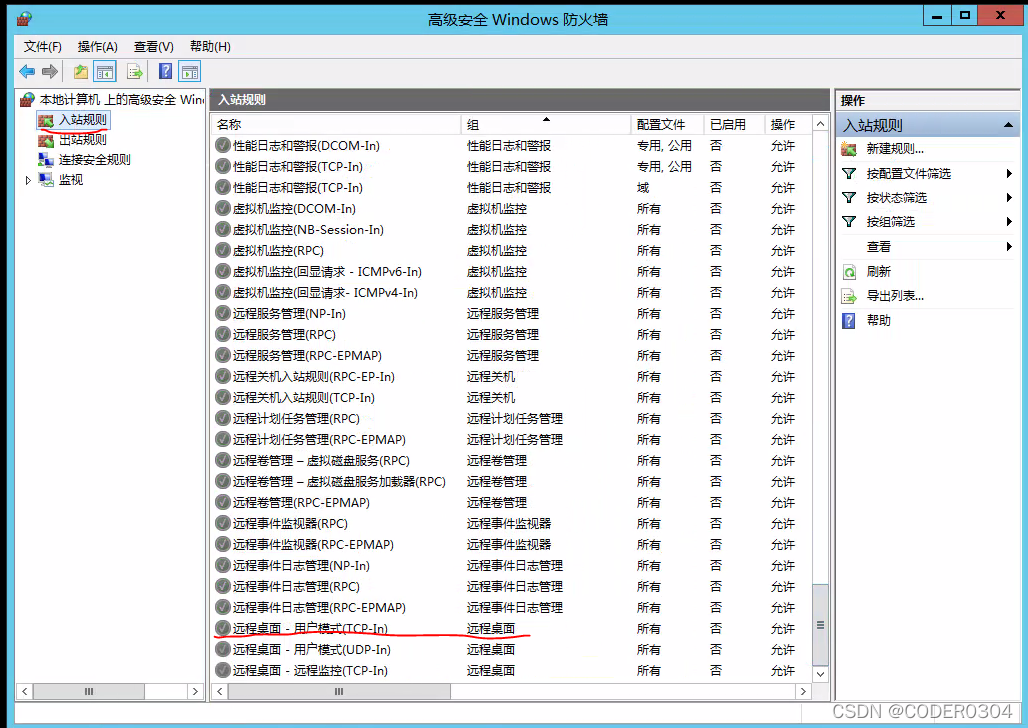
Task: Click status icon of 远程事件日志管理(NP-In) rule
Action: (x=223, y=565)
